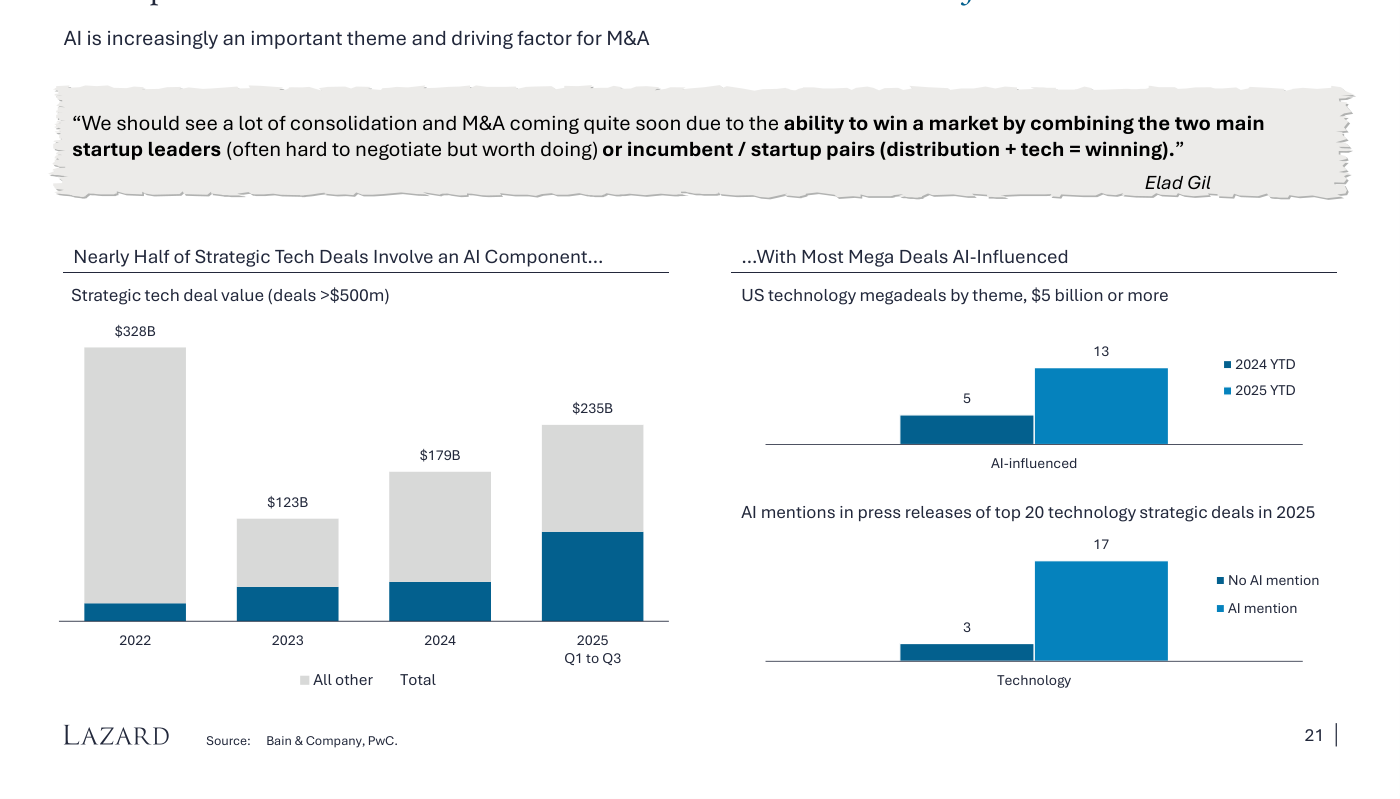Click the Technology bar labeled 17
The height and width of the screenshot is (799, 1400).
(x=1101, y=611)
